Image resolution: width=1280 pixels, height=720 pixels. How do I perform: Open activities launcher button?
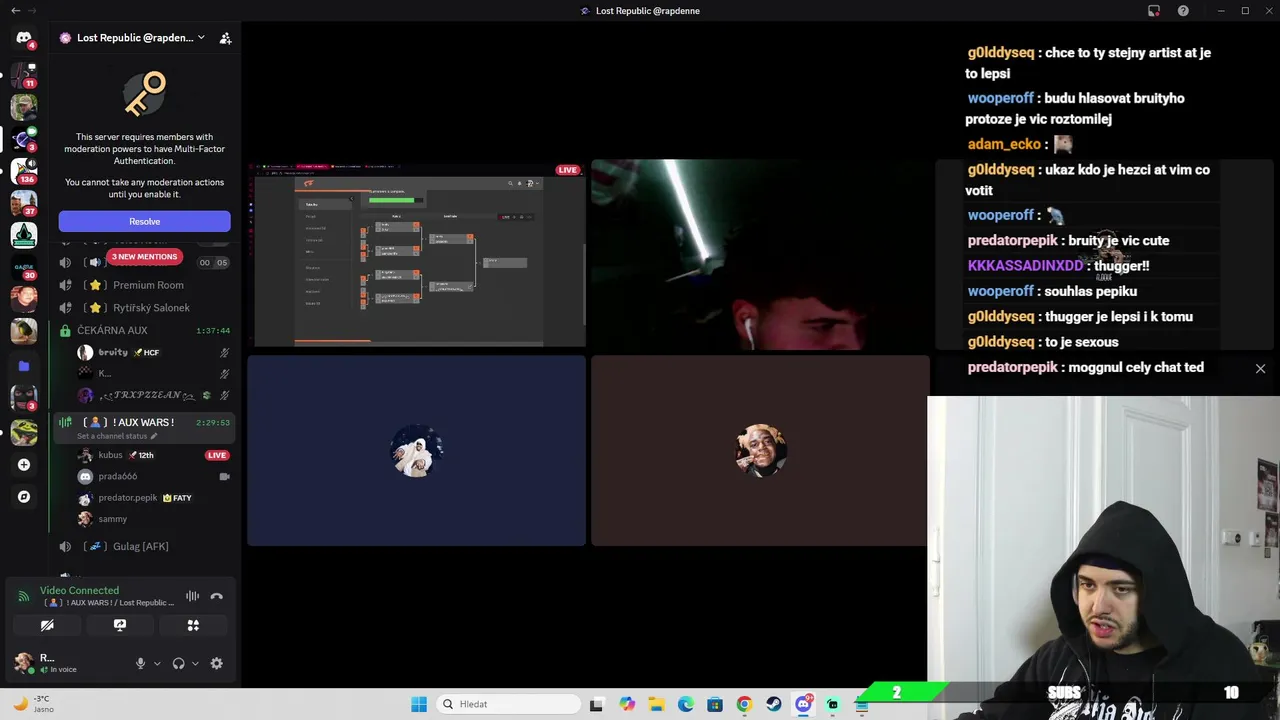(193, 625)
